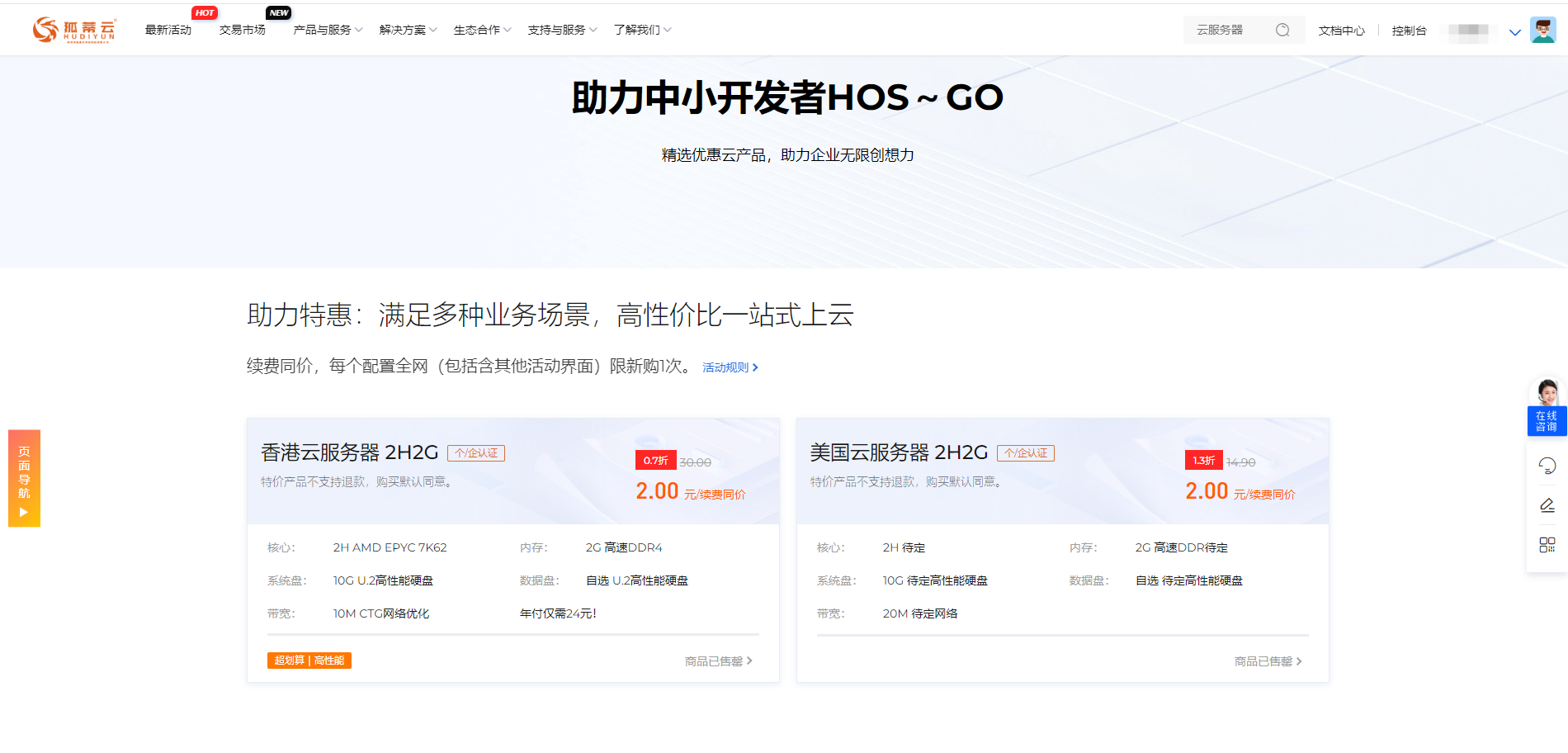The image size is (1568, 753).
Task: Expand the account dropdown arrow
Action: click(1514, 32)
